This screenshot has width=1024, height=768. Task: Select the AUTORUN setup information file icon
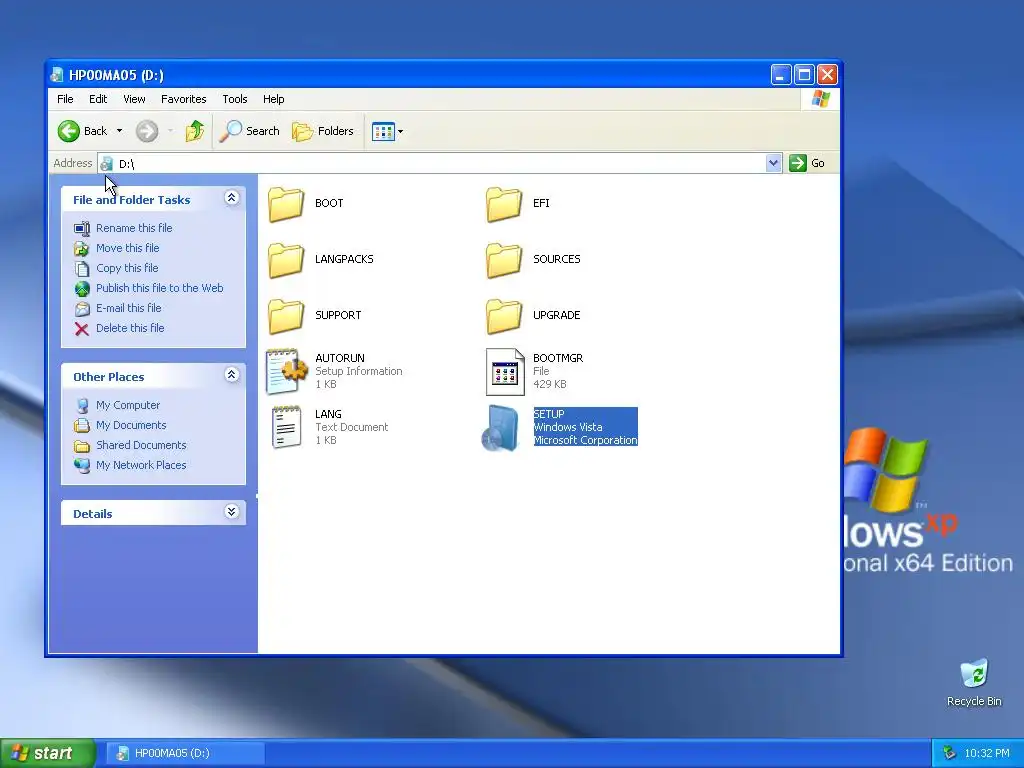tap(286, 372)
